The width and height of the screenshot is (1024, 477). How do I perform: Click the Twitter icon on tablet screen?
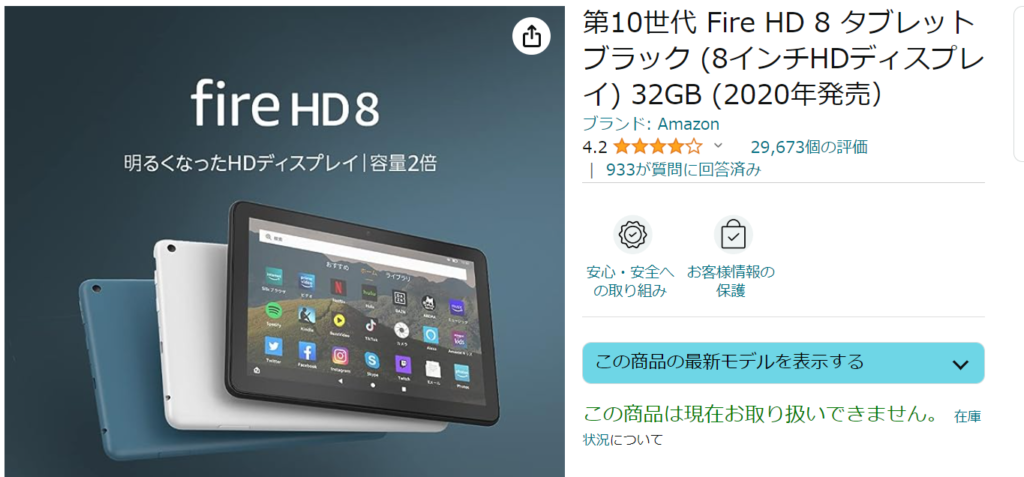point(274,347)
